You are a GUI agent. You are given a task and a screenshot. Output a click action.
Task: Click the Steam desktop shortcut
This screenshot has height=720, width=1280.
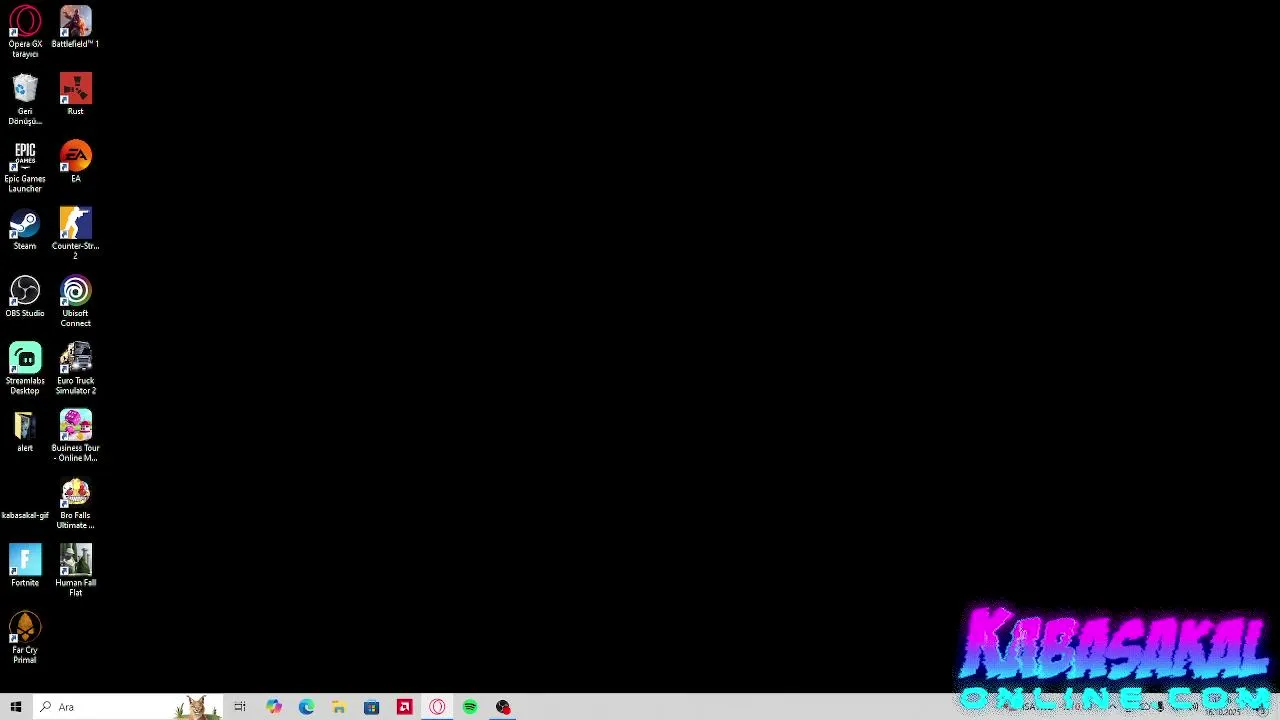click(25, 229)
